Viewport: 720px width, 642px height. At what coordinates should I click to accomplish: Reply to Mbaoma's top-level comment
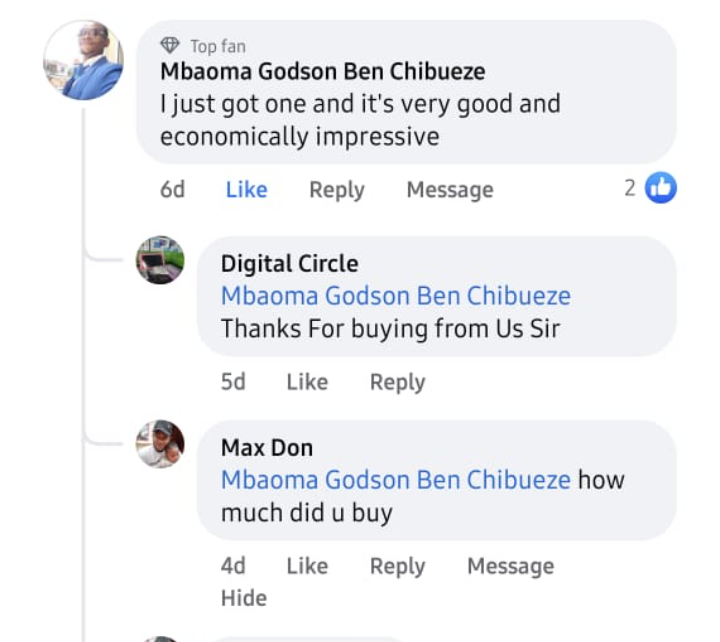336,189
